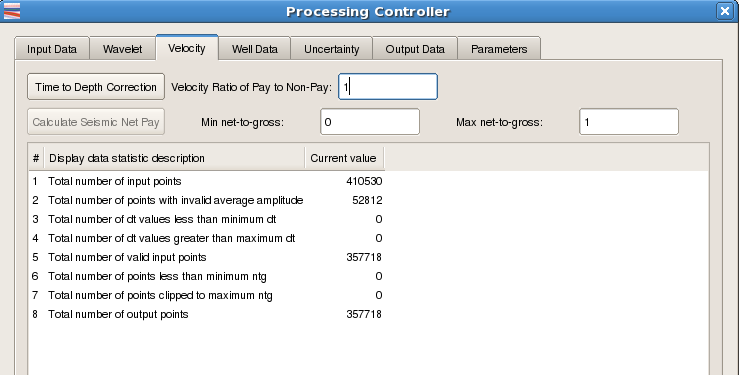Click the application icon in the title bar
The image size is (739, 375).
coord(12,11)
